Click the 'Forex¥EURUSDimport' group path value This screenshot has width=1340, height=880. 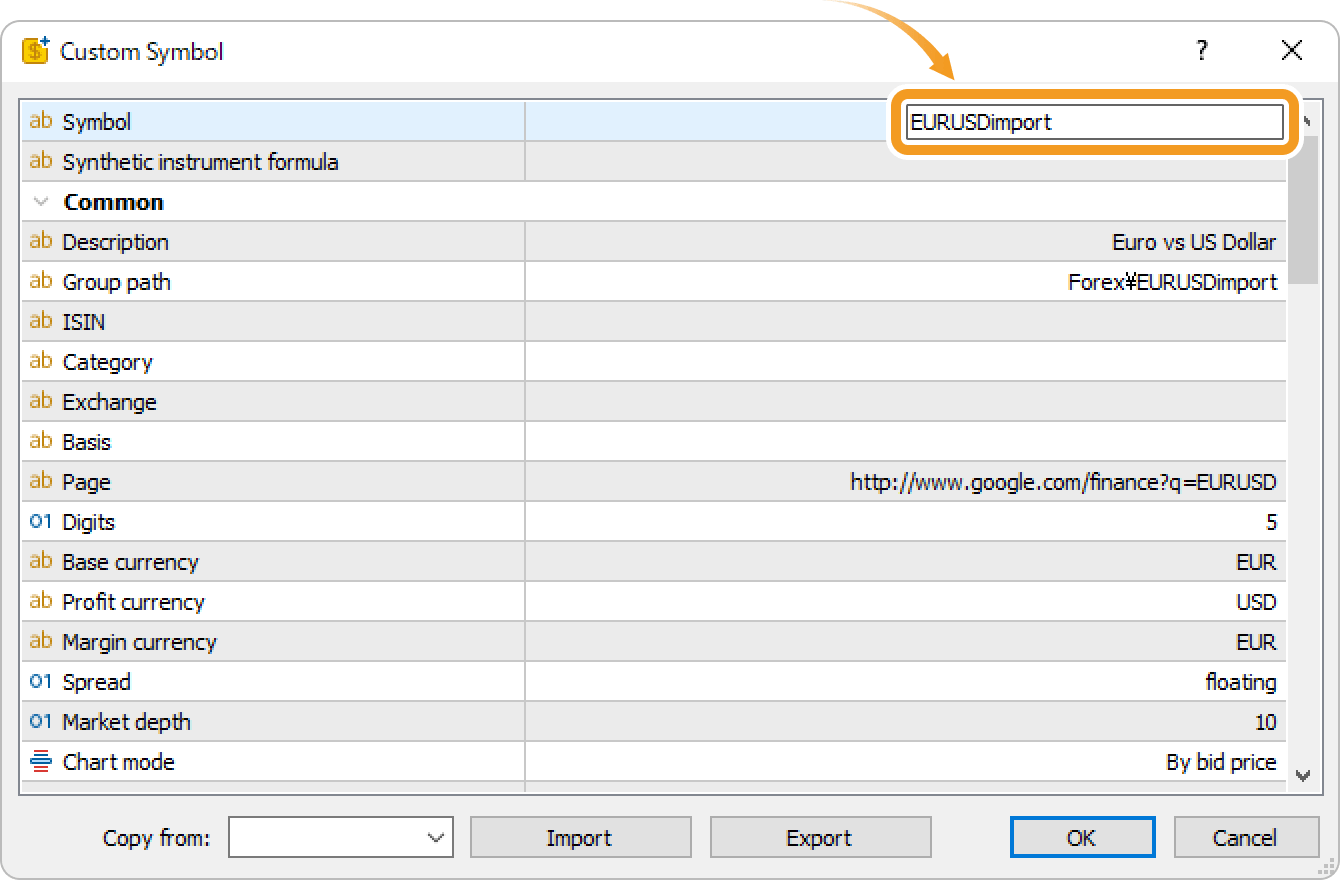click(x=1172, y=282)
